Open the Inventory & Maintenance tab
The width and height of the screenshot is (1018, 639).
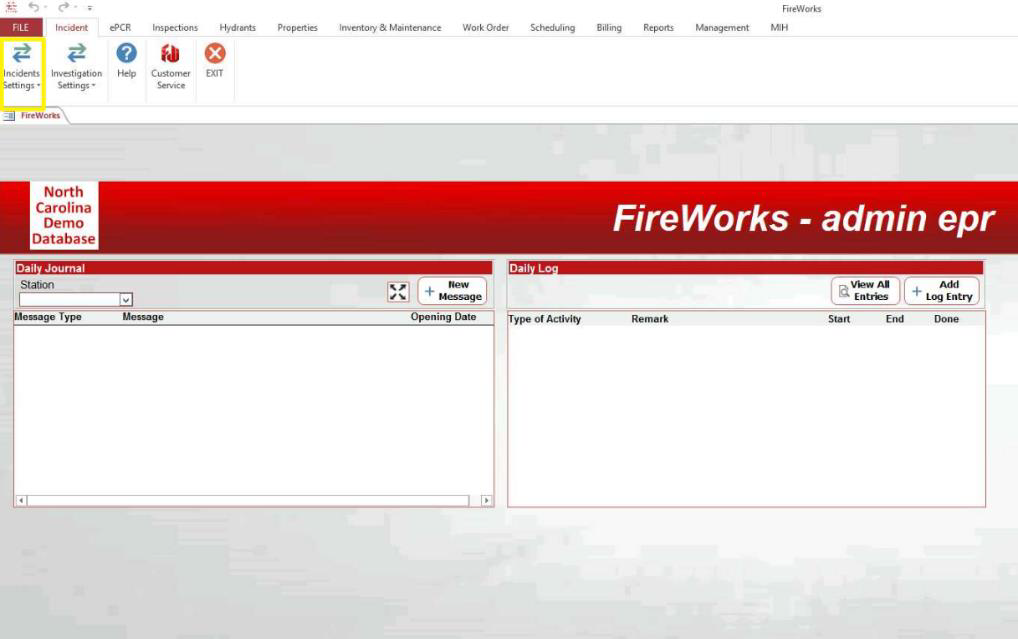[x=390, y=27]
